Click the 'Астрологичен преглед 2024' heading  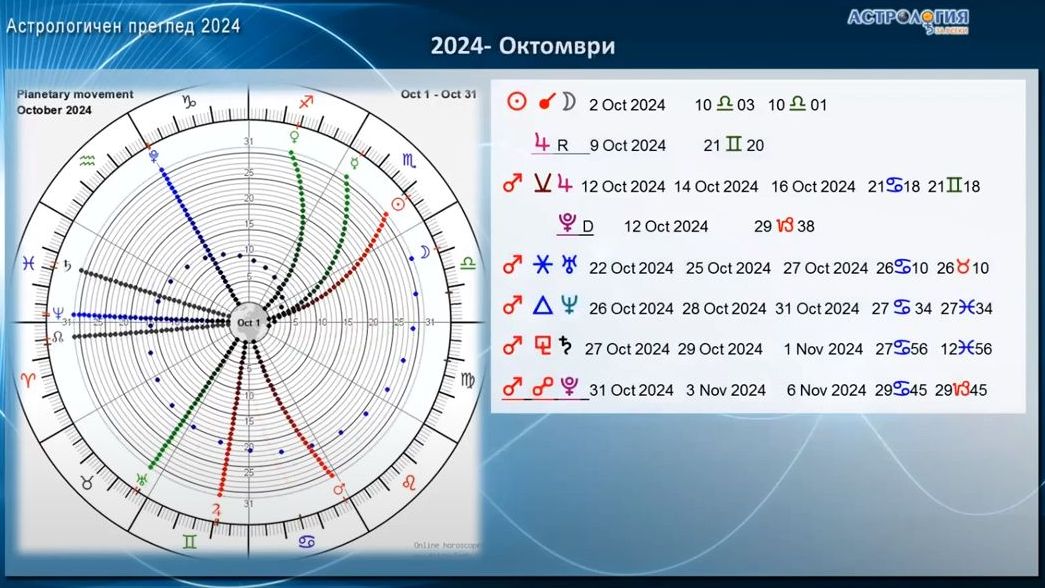click(123, 26)
